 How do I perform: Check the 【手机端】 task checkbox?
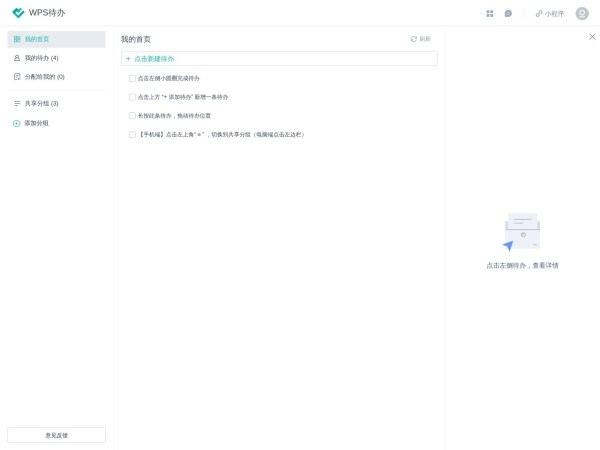132,134
